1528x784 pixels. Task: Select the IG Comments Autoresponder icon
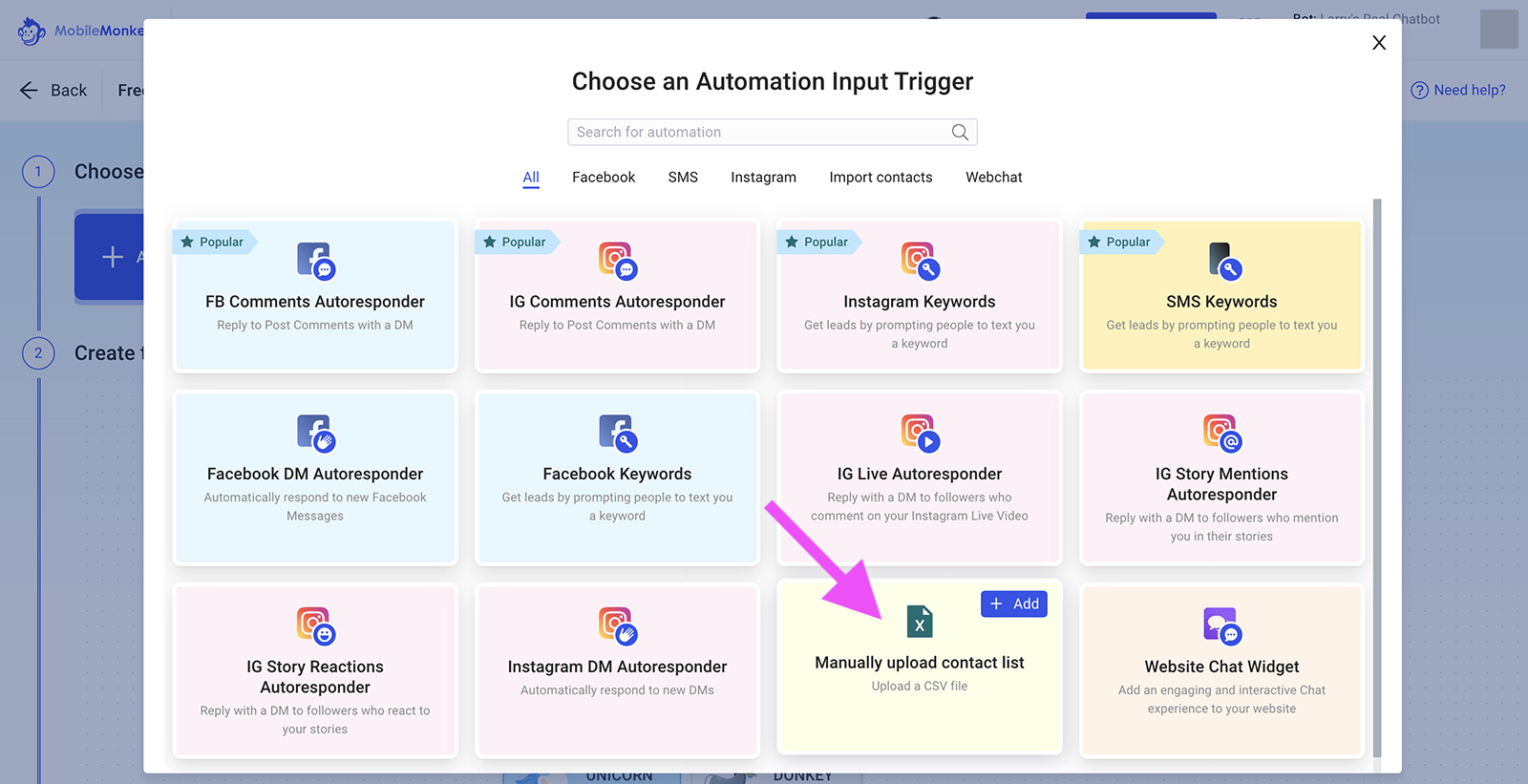click(x=618, y=261)
